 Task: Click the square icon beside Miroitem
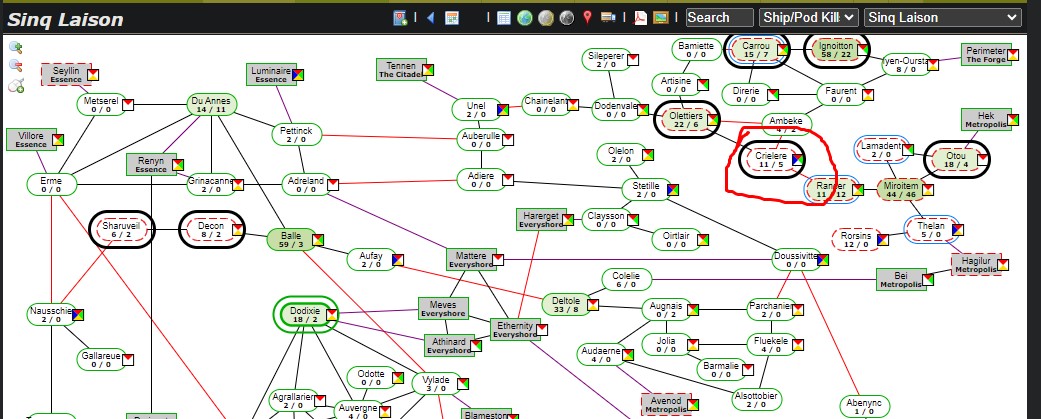point(927,190)
